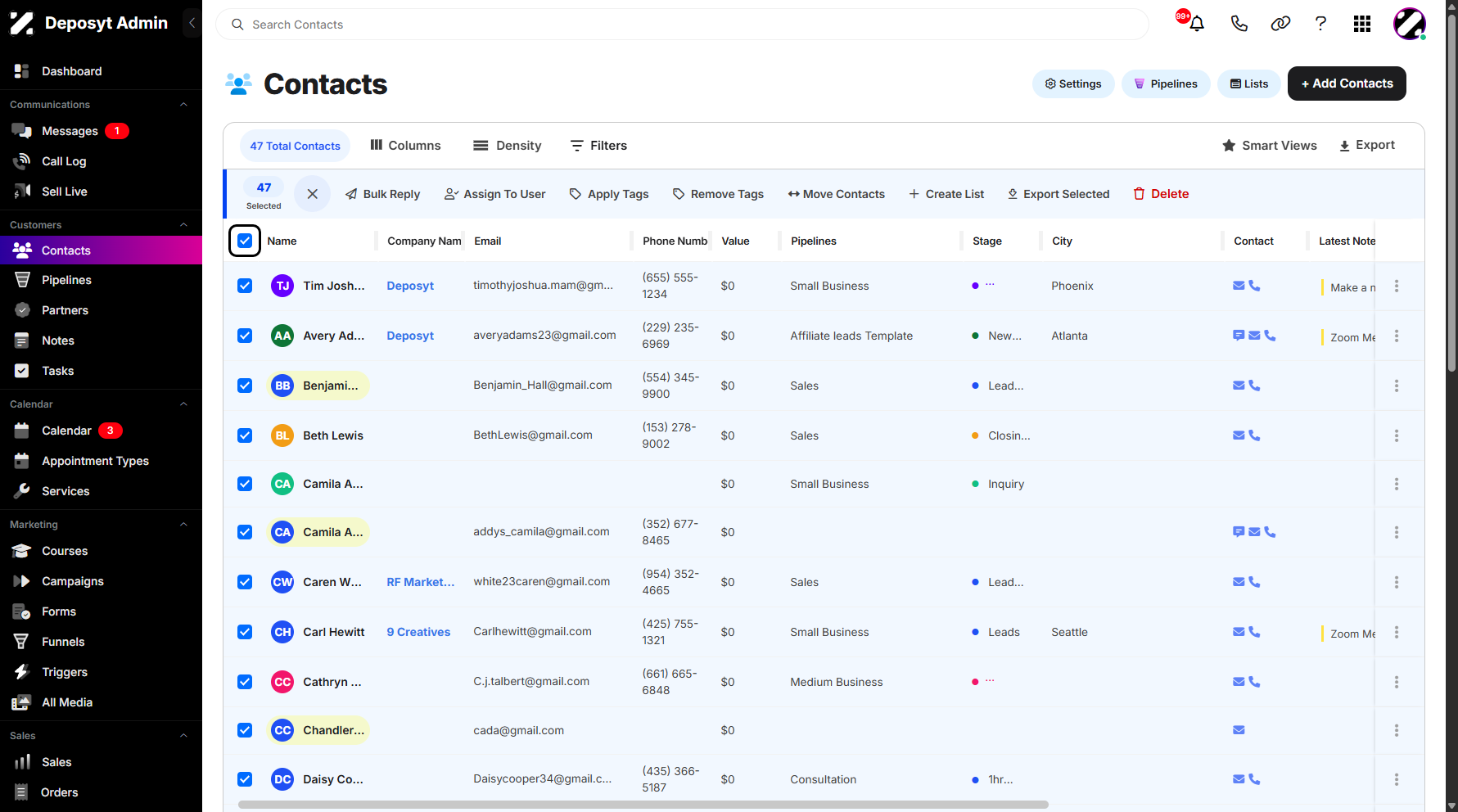This screenshot has height=812, width=1458.
Task: Click the BB avatar for Benjamin
Action: (282, 386)
